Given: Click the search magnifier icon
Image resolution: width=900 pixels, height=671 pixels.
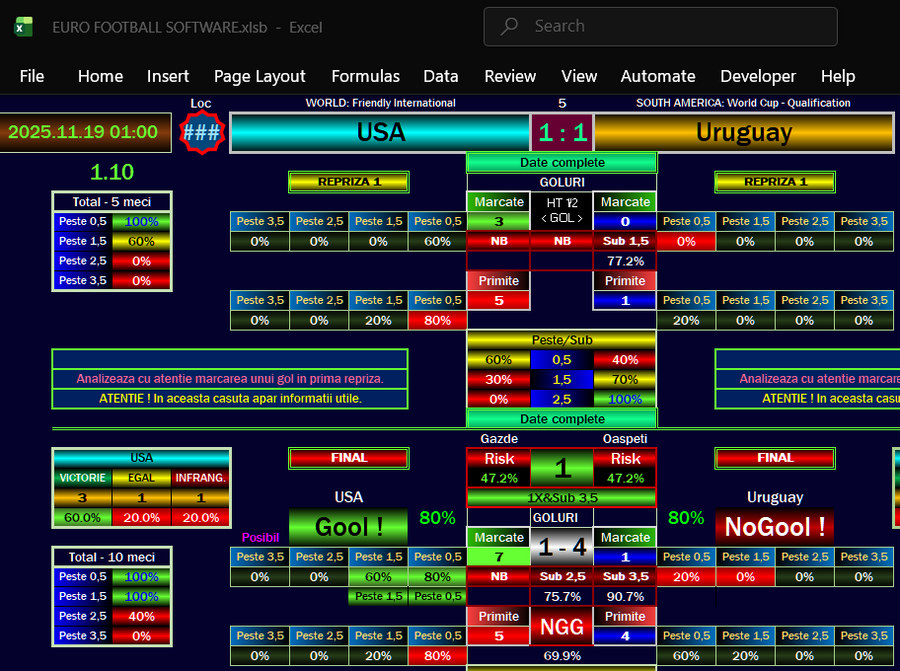Looking at the screenshot, I should pos(511,27).
